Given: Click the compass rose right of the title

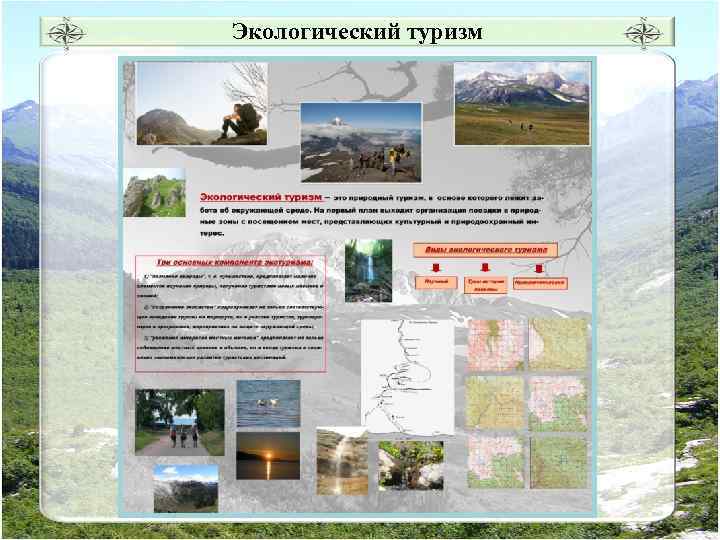Looking at the screenshot, I should point(643,33).
